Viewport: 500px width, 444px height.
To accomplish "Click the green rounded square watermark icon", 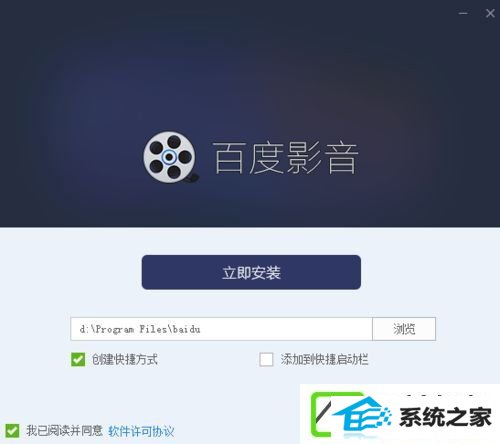I will click(322, 414).
